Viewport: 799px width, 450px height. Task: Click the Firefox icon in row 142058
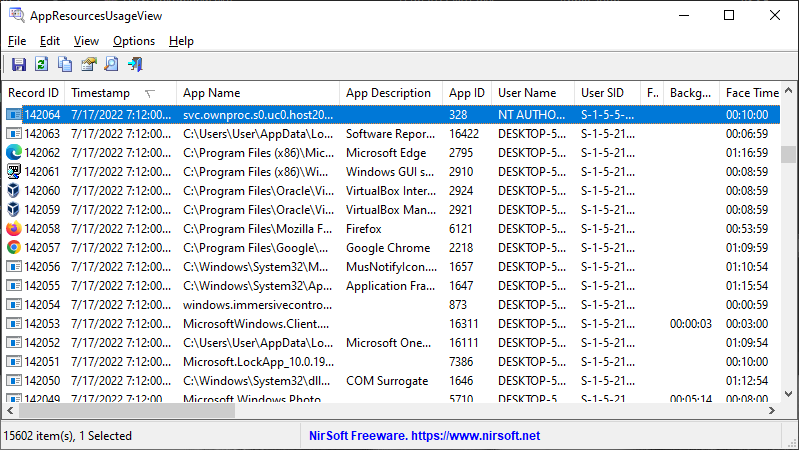(14, 229)
